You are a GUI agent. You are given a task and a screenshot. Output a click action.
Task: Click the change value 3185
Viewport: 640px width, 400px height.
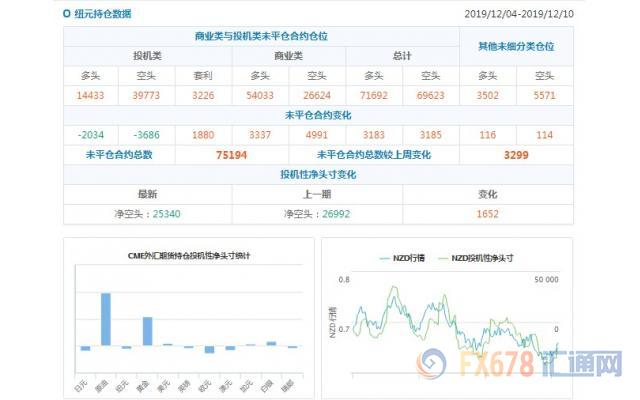point(431,135)
